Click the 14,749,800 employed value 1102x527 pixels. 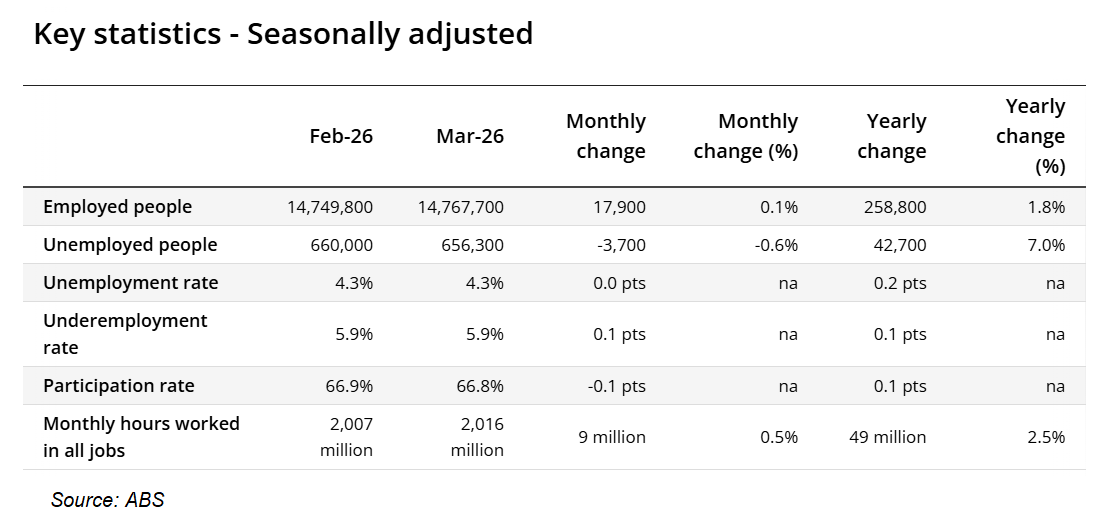pyautogui.click(x=330, y=207)
